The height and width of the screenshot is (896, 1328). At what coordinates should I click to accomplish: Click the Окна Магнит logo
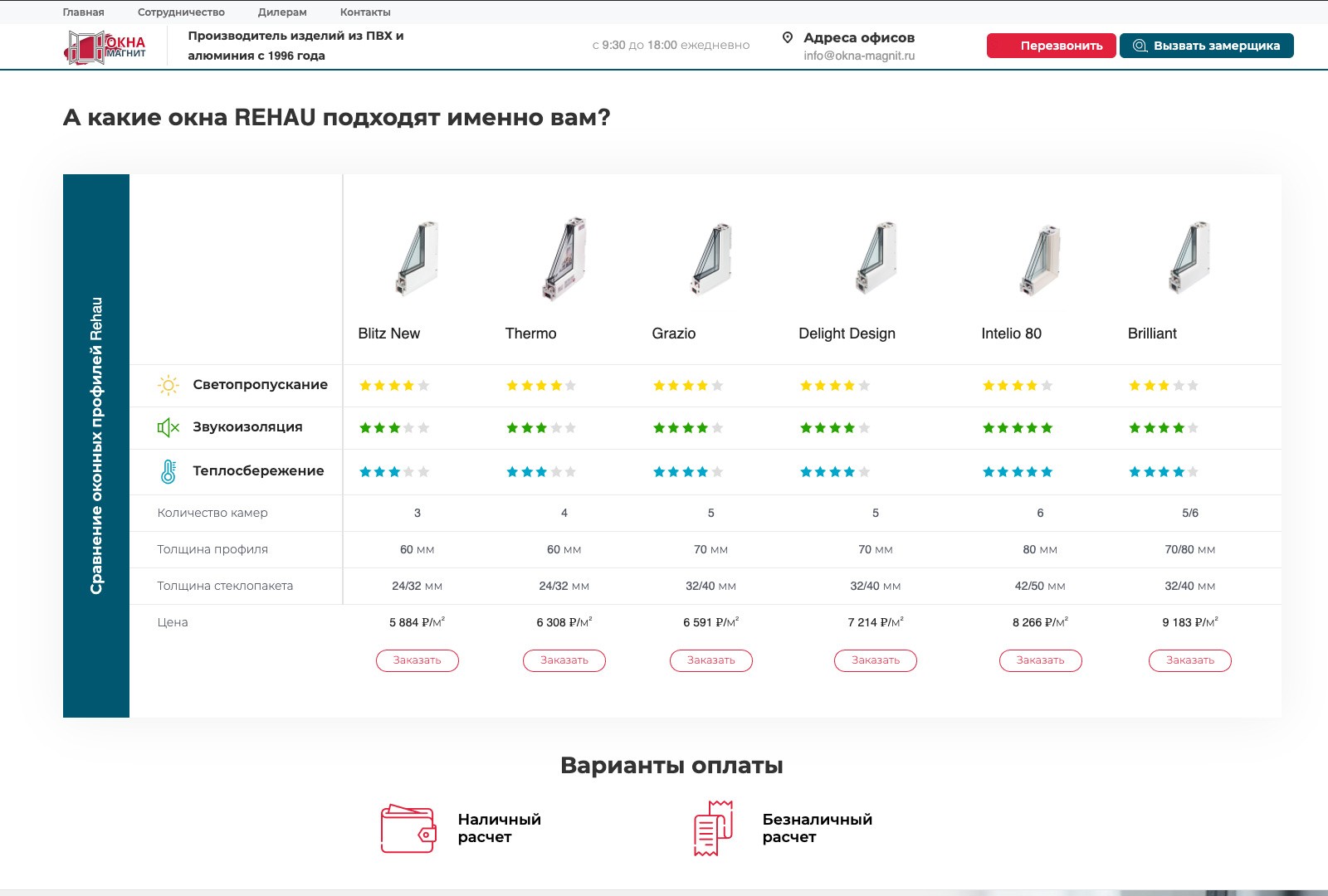click(x=105, y=47)
